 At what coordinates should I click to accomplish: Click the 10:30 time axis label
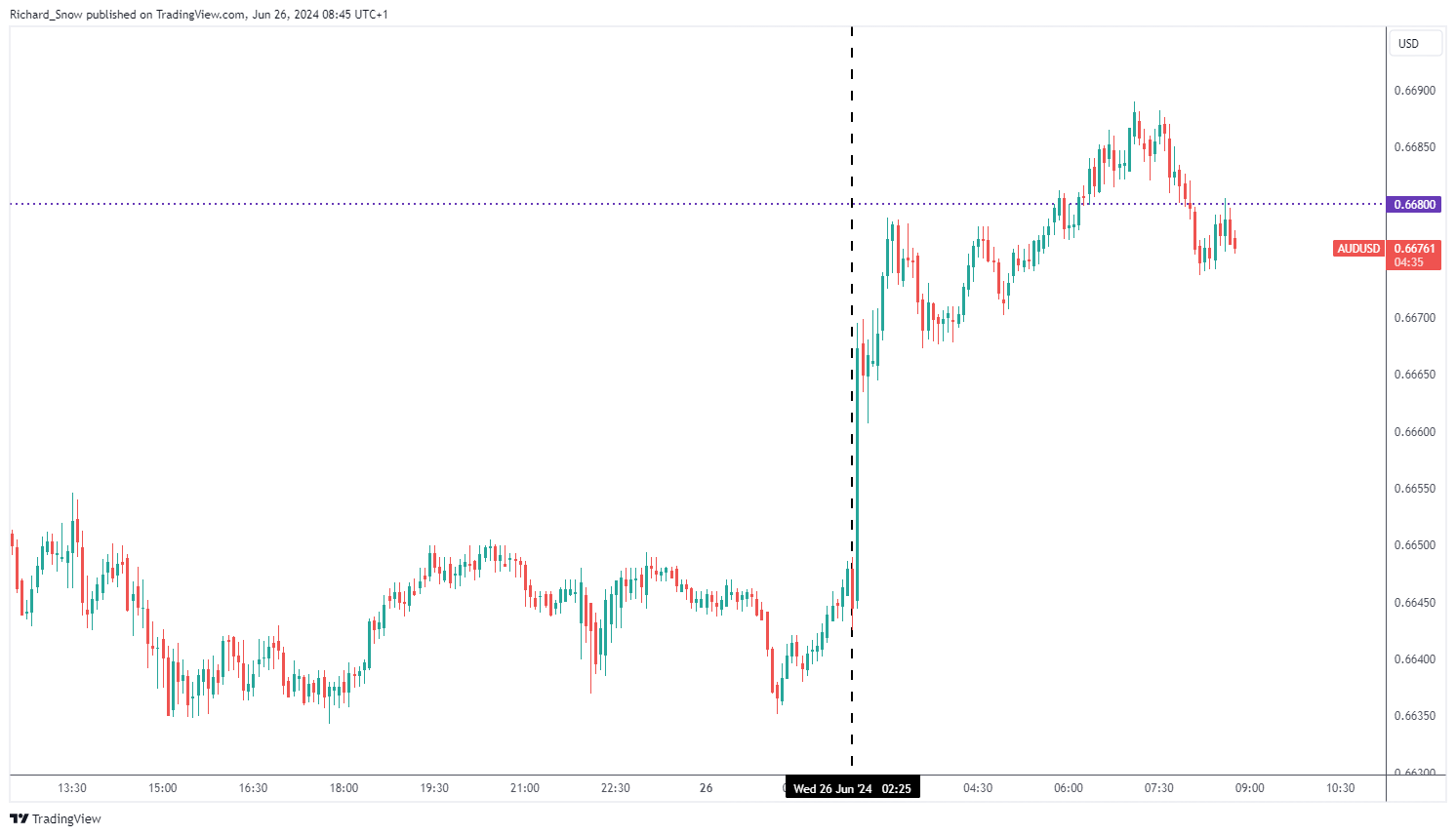coord(1341,788)
